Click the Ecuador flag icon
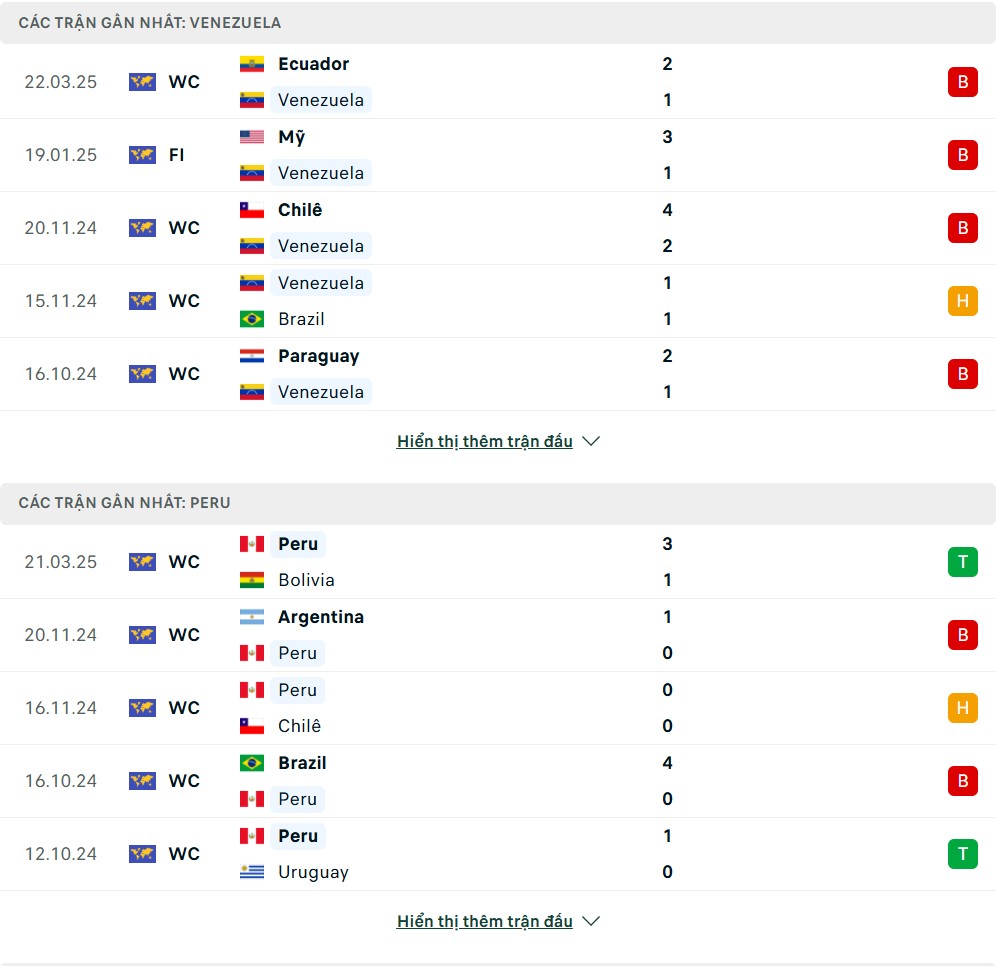Screen dimensions: 997x966 click(x=252, y=64)
